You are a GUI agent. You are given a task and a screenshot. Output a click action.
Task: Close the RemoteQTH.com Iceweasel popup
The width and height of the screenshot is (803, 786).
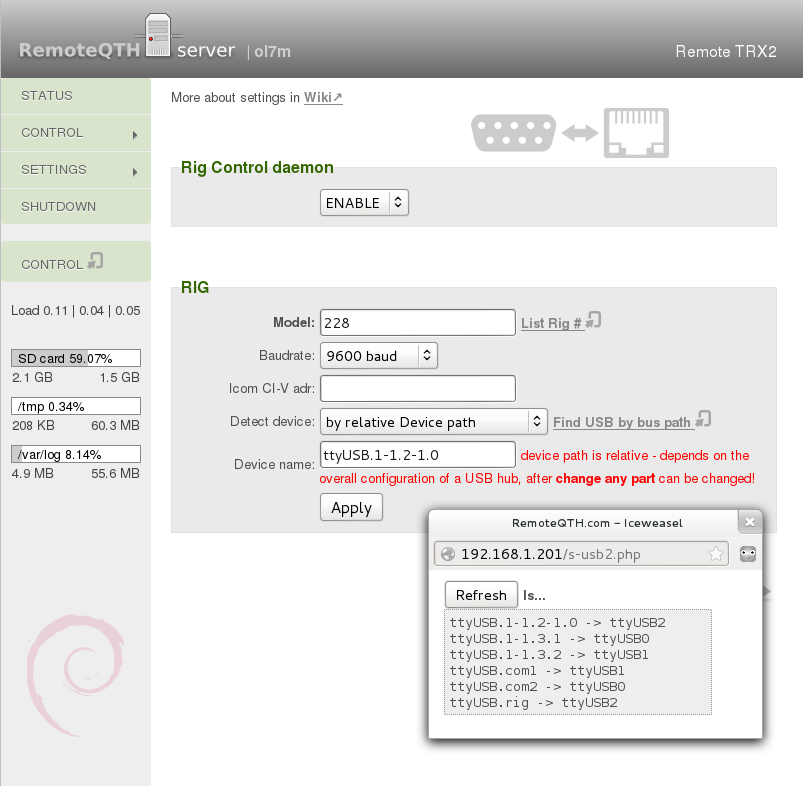[750, 522]
